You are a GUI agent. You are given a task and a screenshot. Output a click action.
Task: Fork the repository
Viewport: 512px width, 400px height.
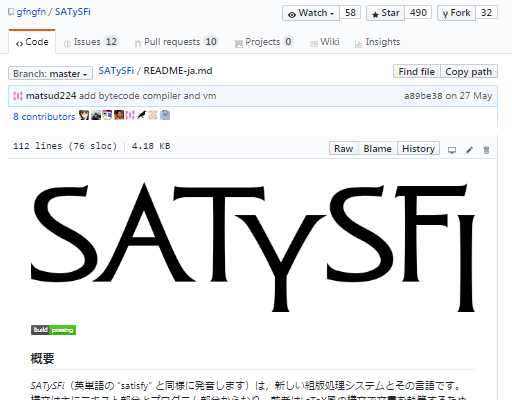[456, 13]
